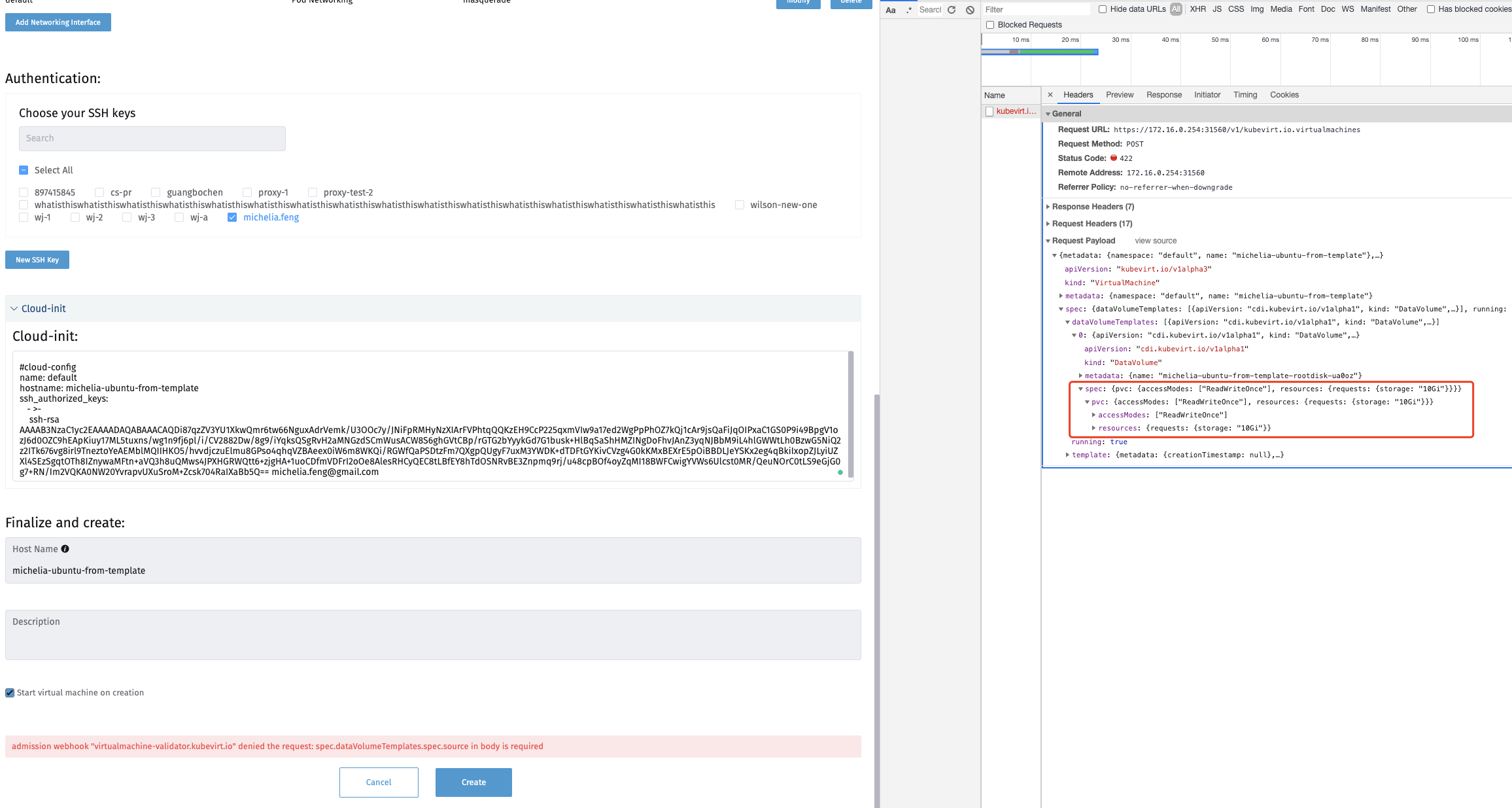This screenshot has height=808, width=1512.
Task: Click the refresh search icon
Action: pyautogui.click(x=952, y=10)
